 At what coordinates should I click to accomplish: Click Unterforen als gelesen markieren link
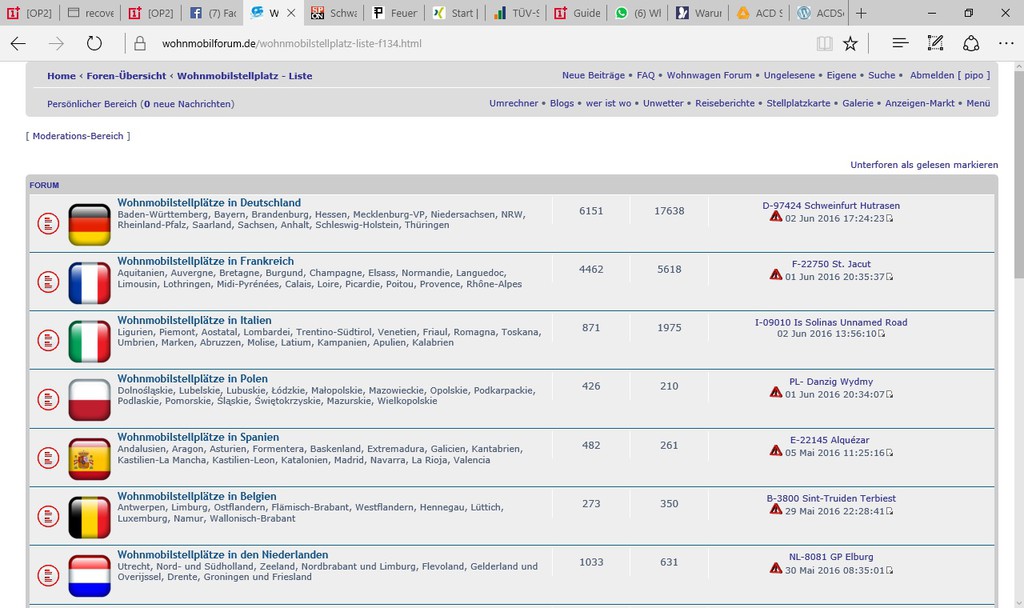(923, 165)
